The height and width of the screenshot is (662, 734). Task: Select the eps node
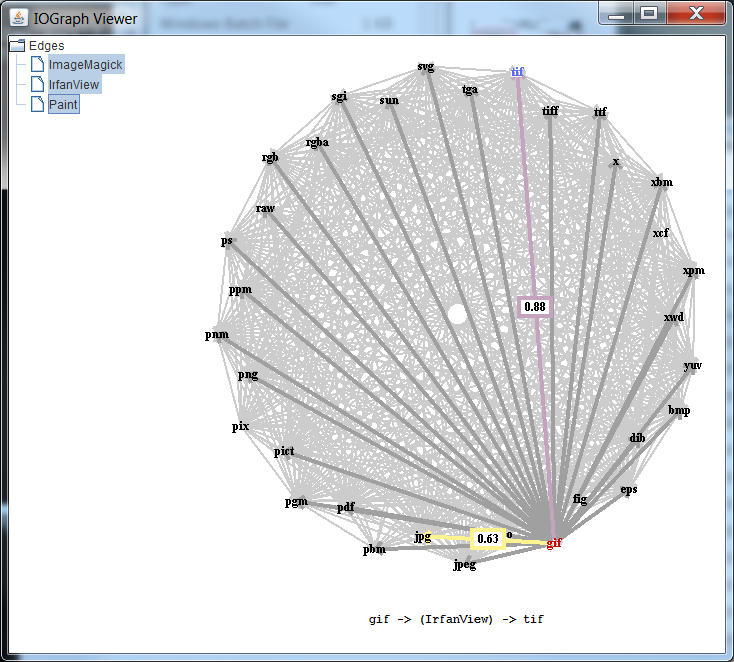click(629, 490)
